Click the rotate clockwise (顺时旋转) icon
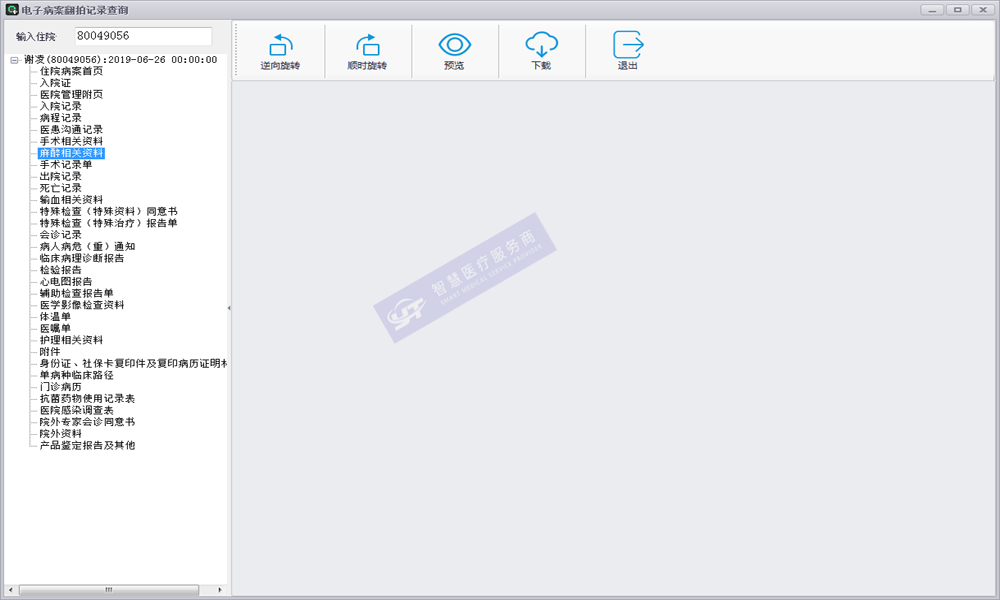The image size is (1000, 600). pos(366,45)
